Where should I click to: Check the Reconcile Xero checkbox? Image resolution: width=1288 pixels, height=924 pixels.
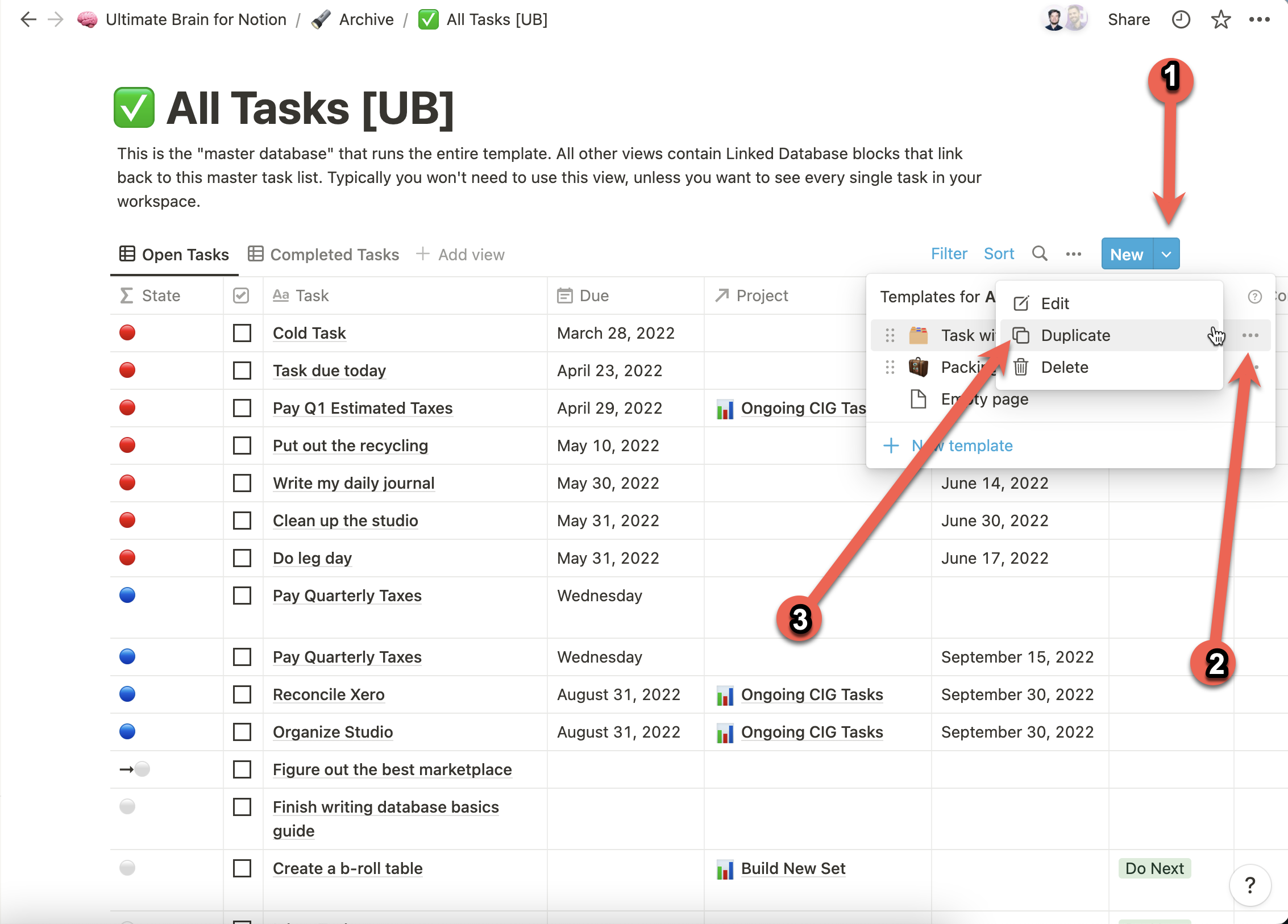(x=242, y=694)
